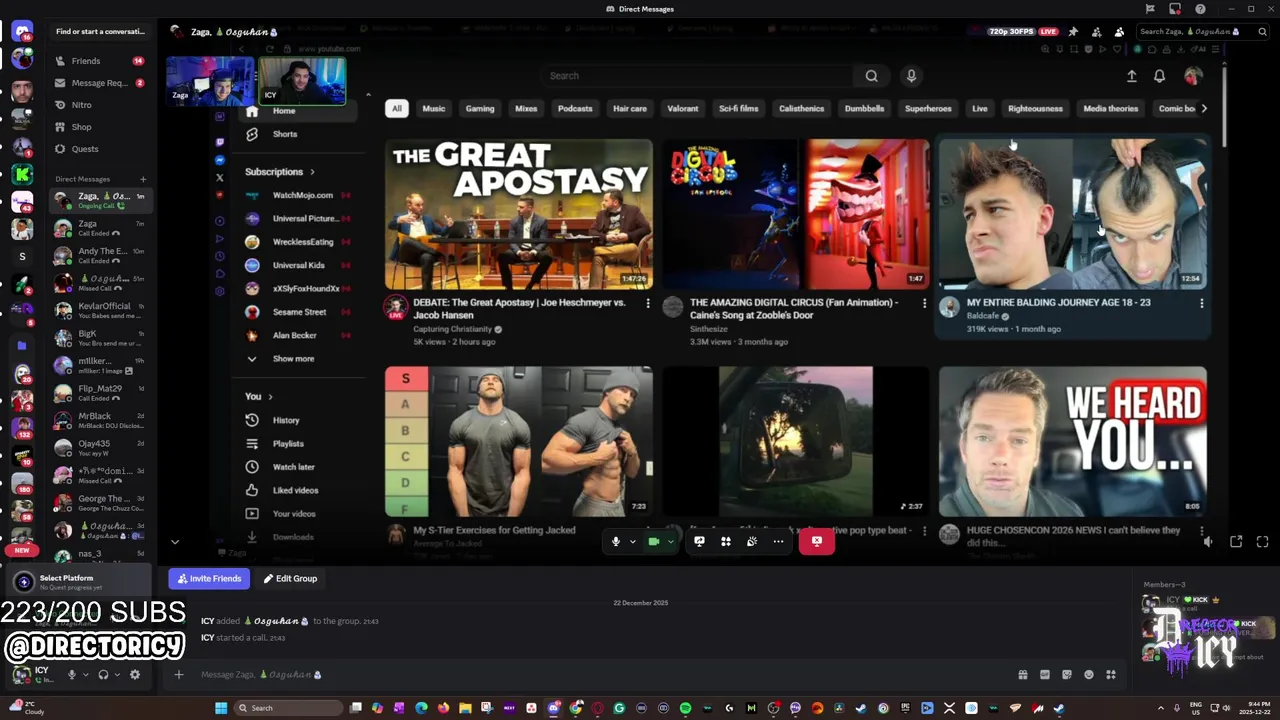Open Discord inbox icon in title bar
The width and height of the screenshot is (1280, 720).
(1175, 9)
